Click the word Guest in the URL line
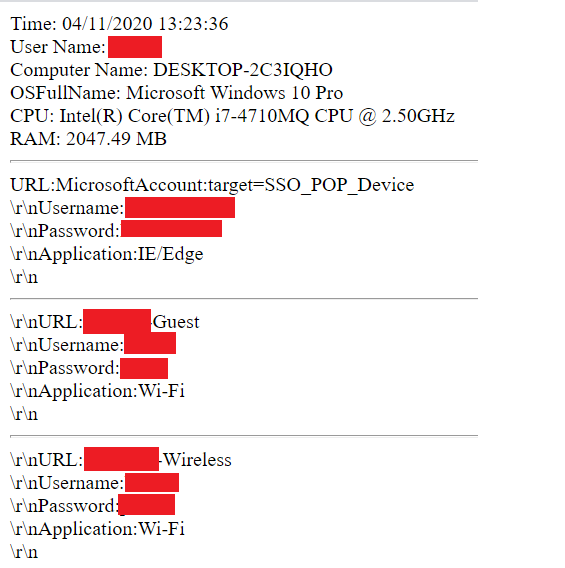Image resolution: width=565 pixels, height=568 pixels. [176, 322]
